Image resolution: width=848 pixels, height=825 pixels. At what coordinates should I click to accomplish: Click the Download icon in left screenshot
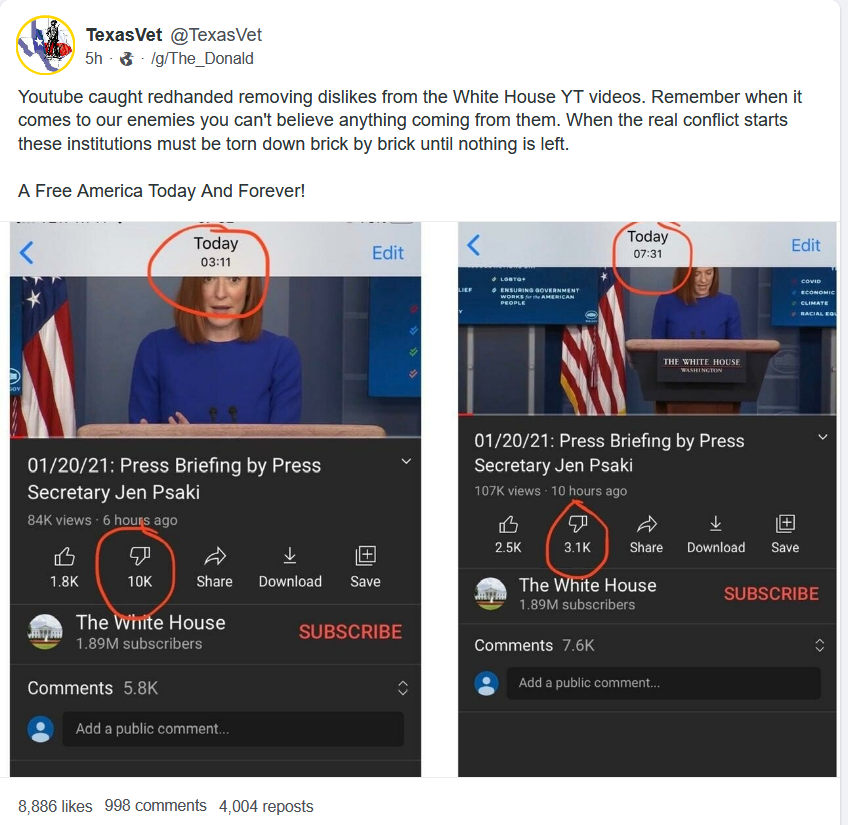click(x=290, y=556)
